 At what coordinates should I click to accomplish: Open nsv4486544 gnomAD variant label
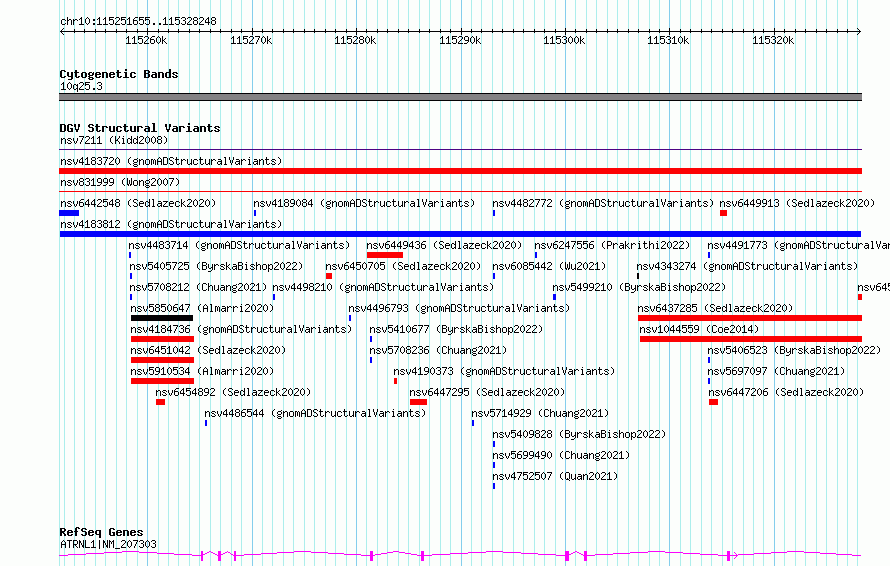point(315,413)
